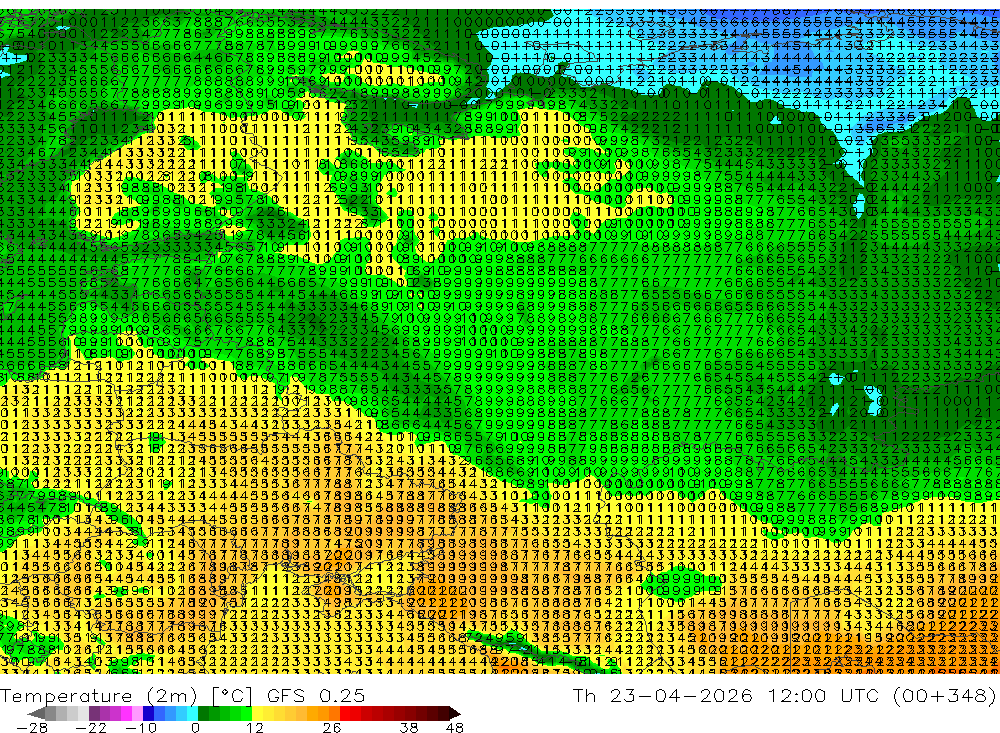Click the darkest green legend swatch right of 0
1000x733 pixels.
pyautogui.click(x=203, y=713)
